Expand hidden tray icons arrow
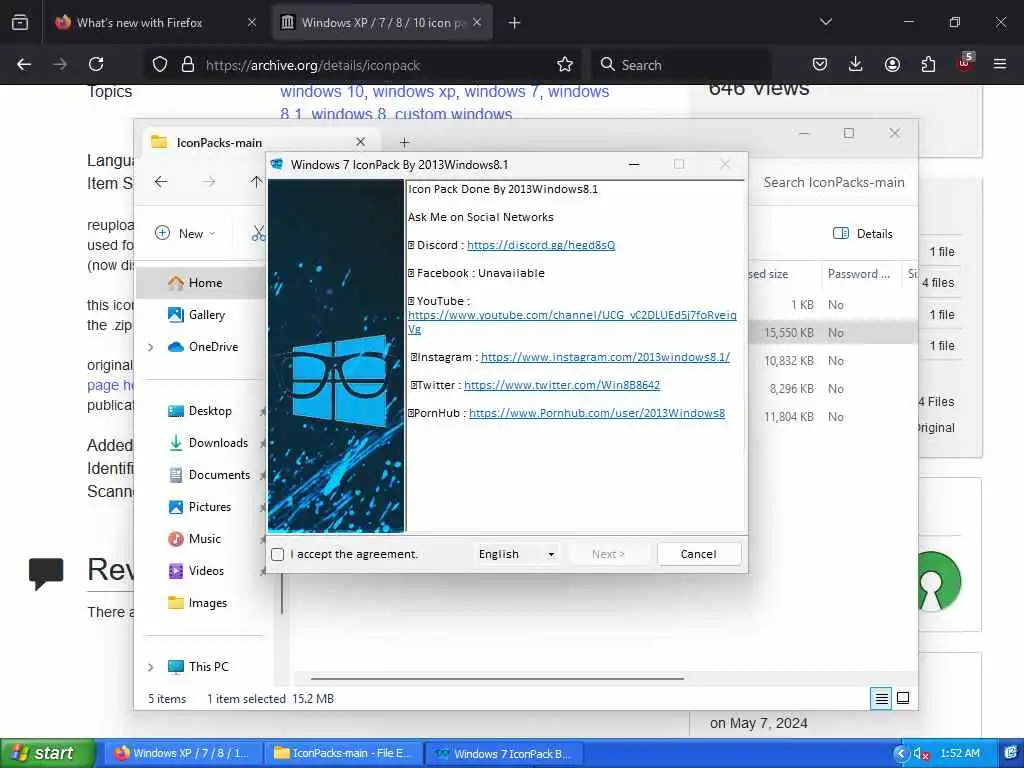 click(901, 754)
